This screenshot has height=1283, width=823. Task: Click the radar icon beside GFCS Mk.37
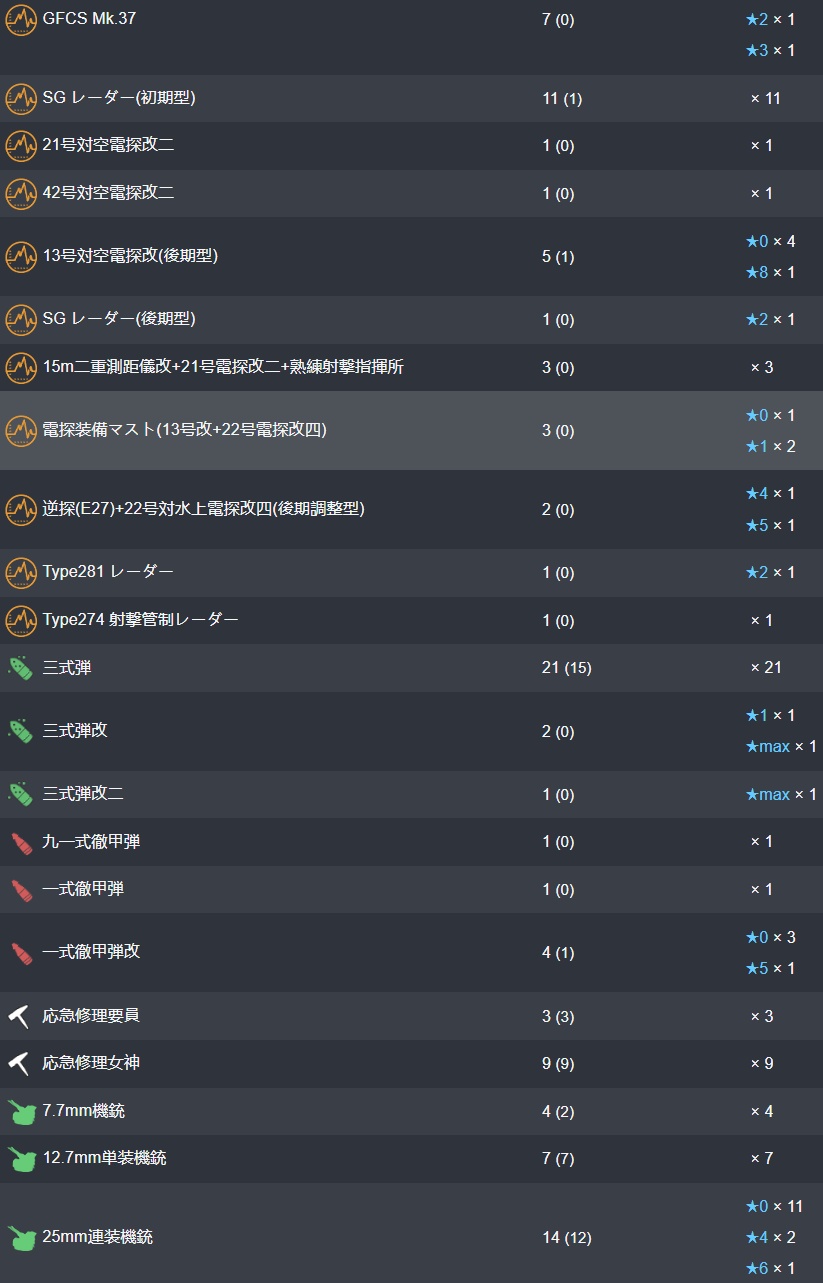coord(21,19)
